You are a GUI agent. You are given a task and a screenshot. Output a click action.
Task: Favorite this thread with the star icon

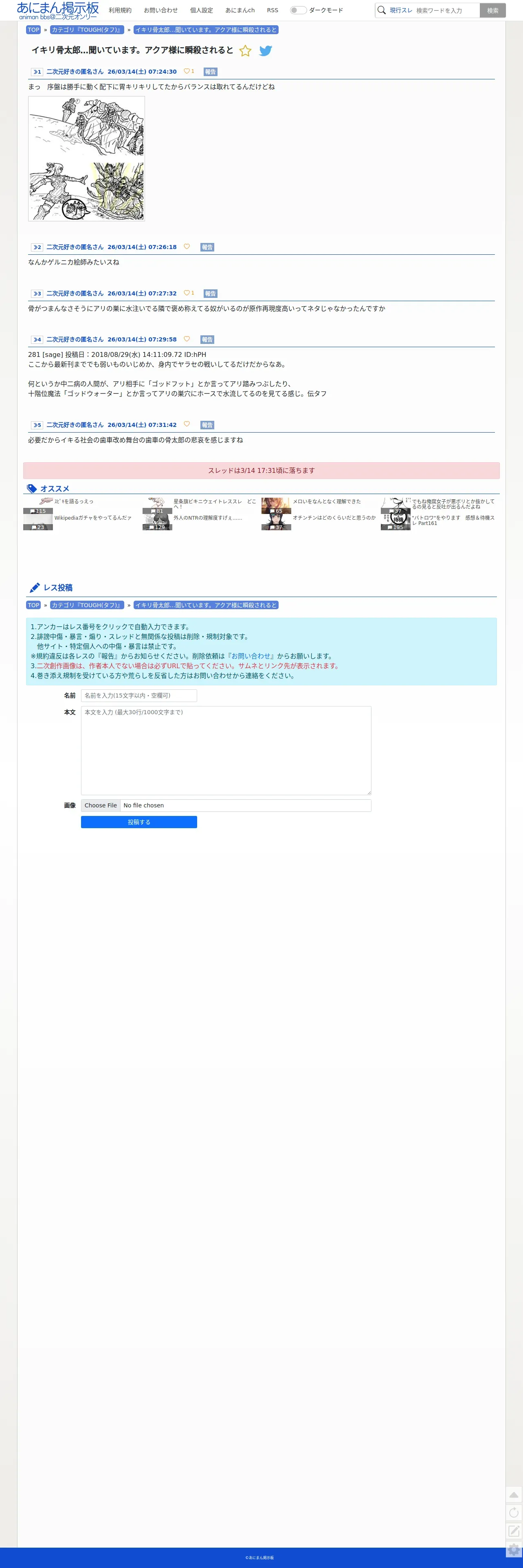(x=245, y=50)
